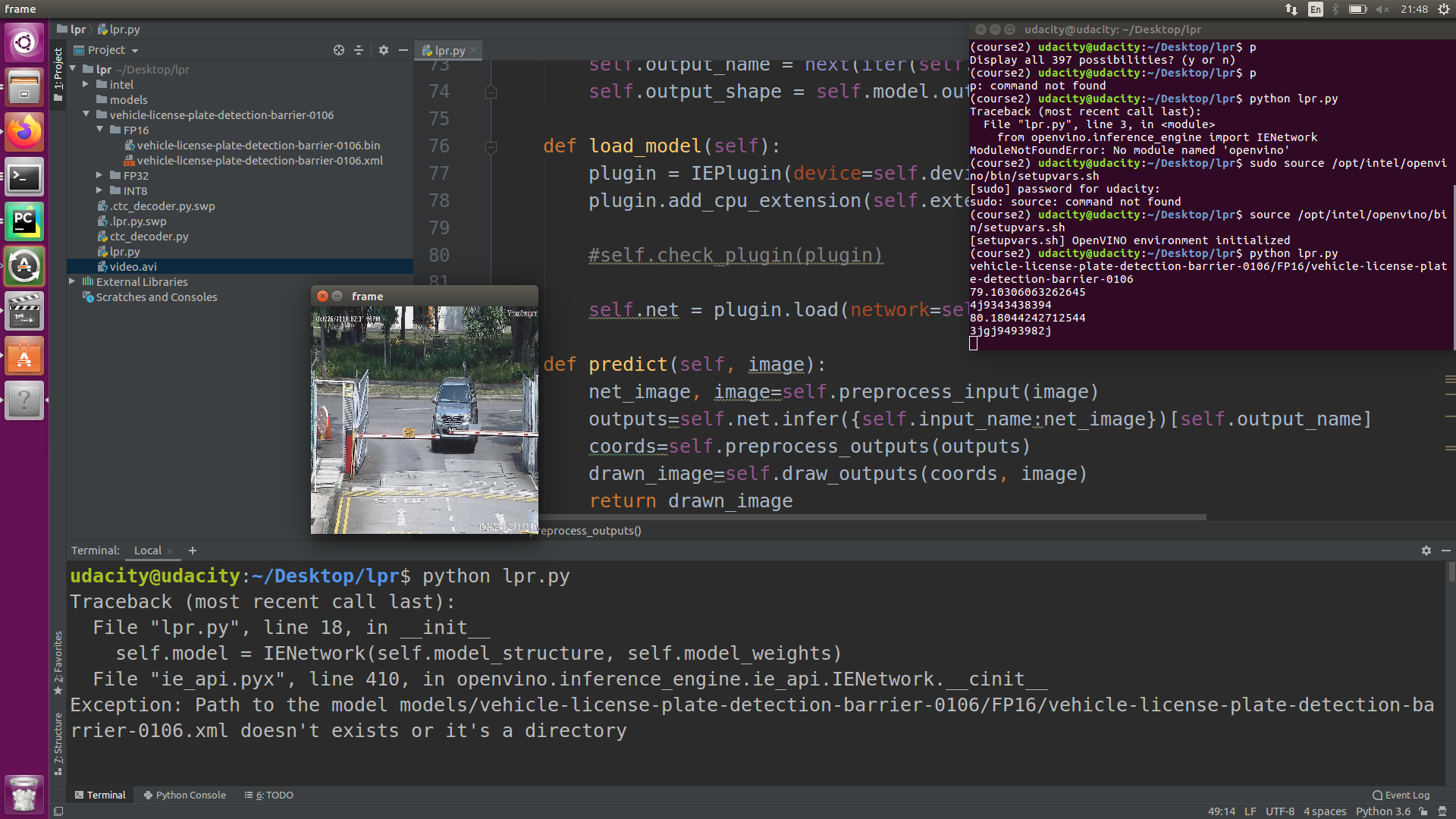This screenshot has height=819, width=1456.
Task: Collapse the vehicle-license-plate-detection-barrier-0106 folder
Action: click(86, 115)
